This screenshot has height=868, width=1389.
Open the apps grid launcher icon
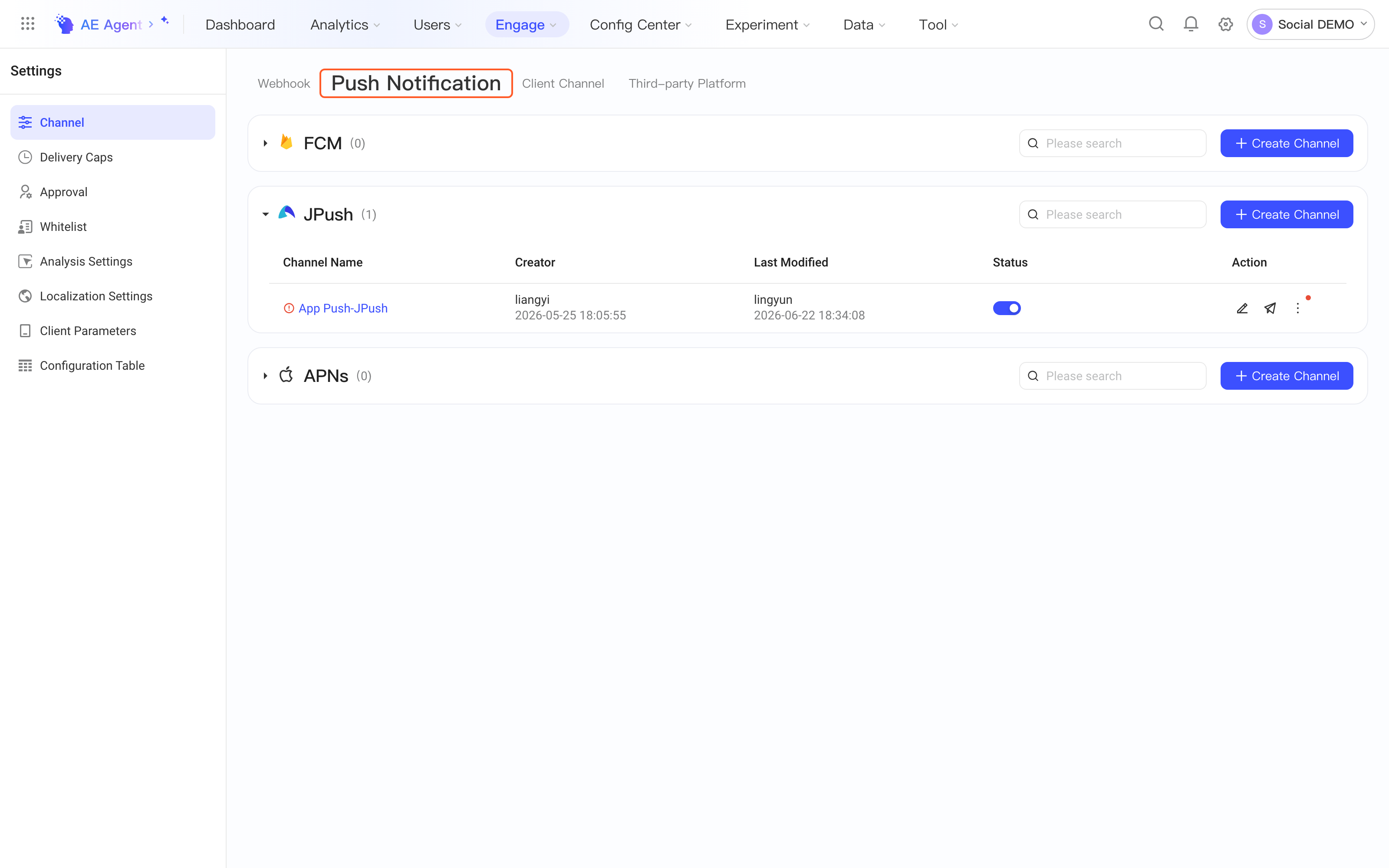click(27, 24)
